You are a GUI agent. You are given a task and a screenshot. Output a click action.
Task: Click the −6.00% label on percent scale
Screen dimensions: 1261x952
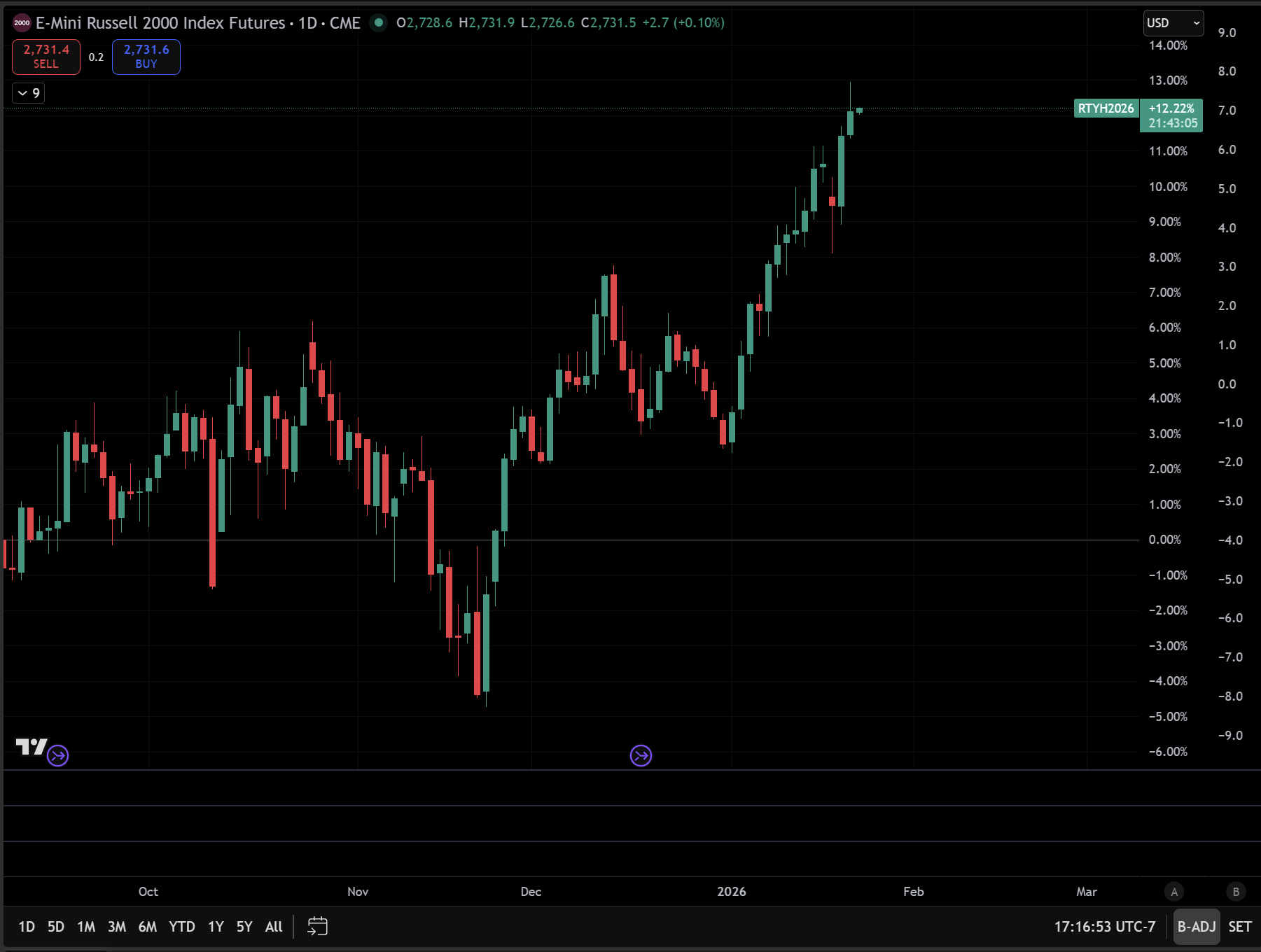click(1168, 752)
